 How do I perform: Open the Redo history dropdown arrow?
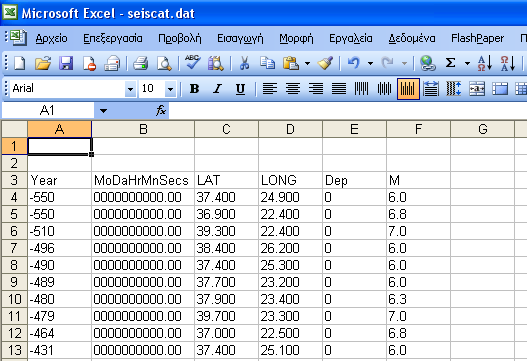(x=404, y=63)
